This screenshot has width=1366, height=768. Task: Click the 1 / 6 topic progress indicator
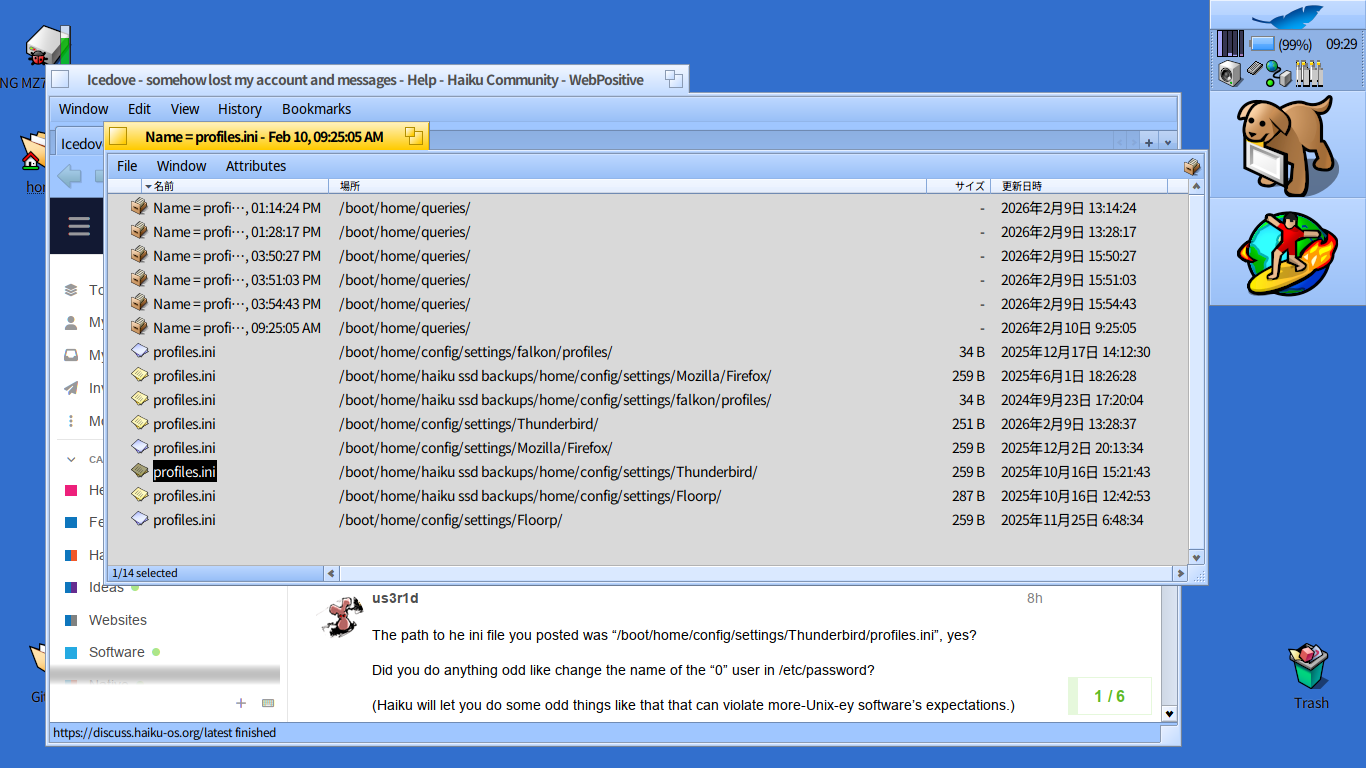(x=1109, y=696)
